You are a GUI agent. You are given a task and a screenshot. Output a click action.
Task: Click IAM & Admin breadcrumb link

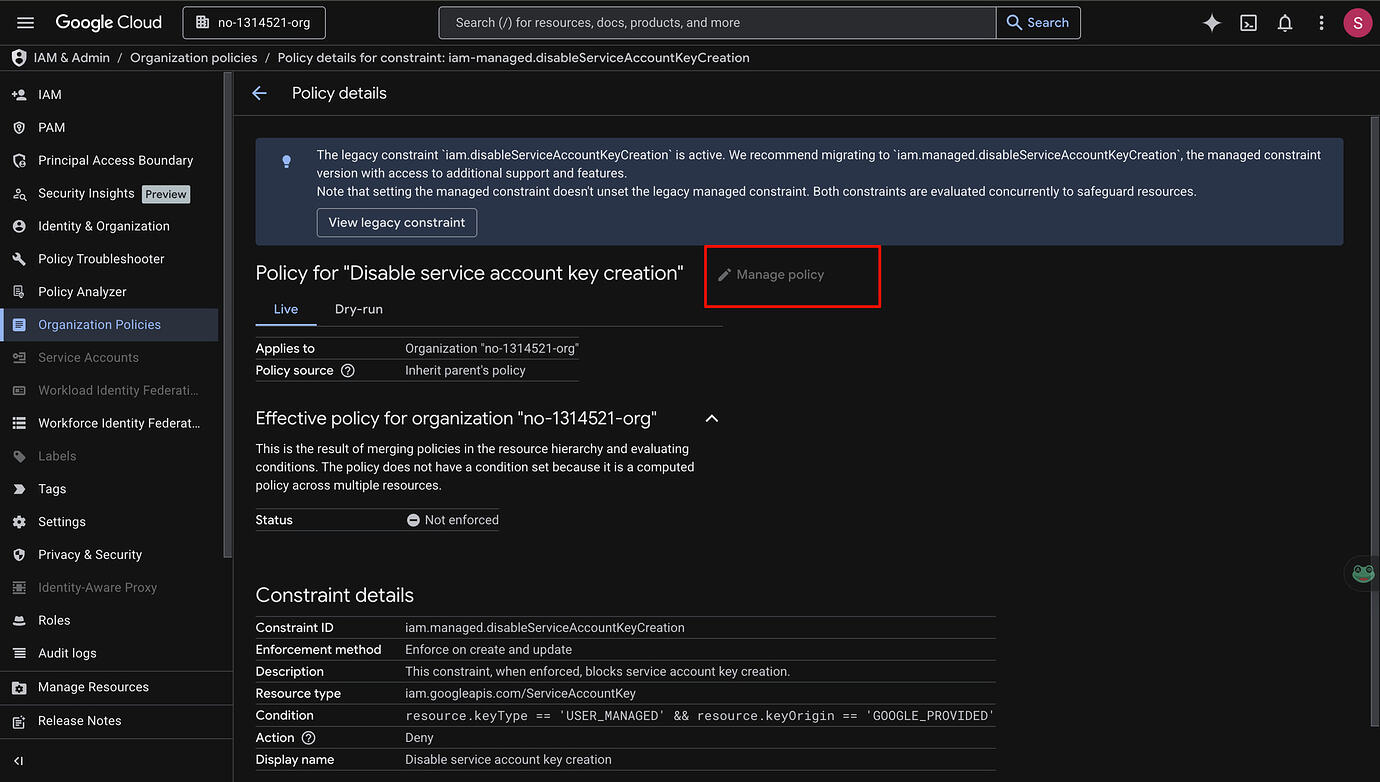point(72,58)
